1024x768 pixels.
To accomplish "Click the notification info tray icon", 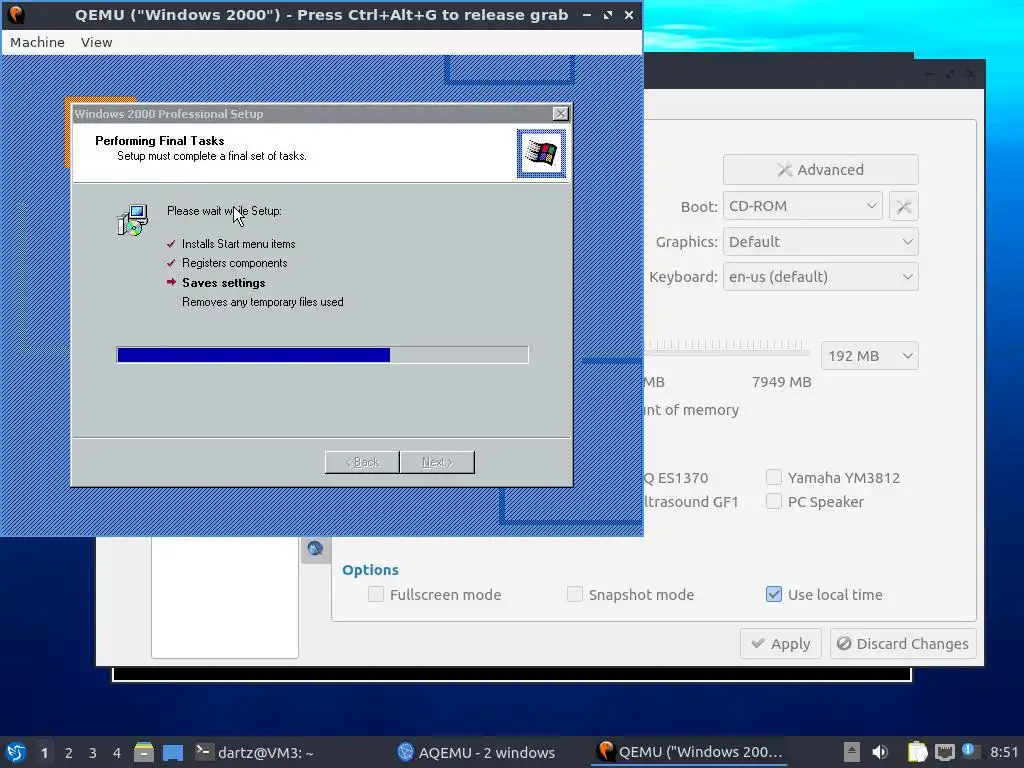I will (x=968, y=750).
